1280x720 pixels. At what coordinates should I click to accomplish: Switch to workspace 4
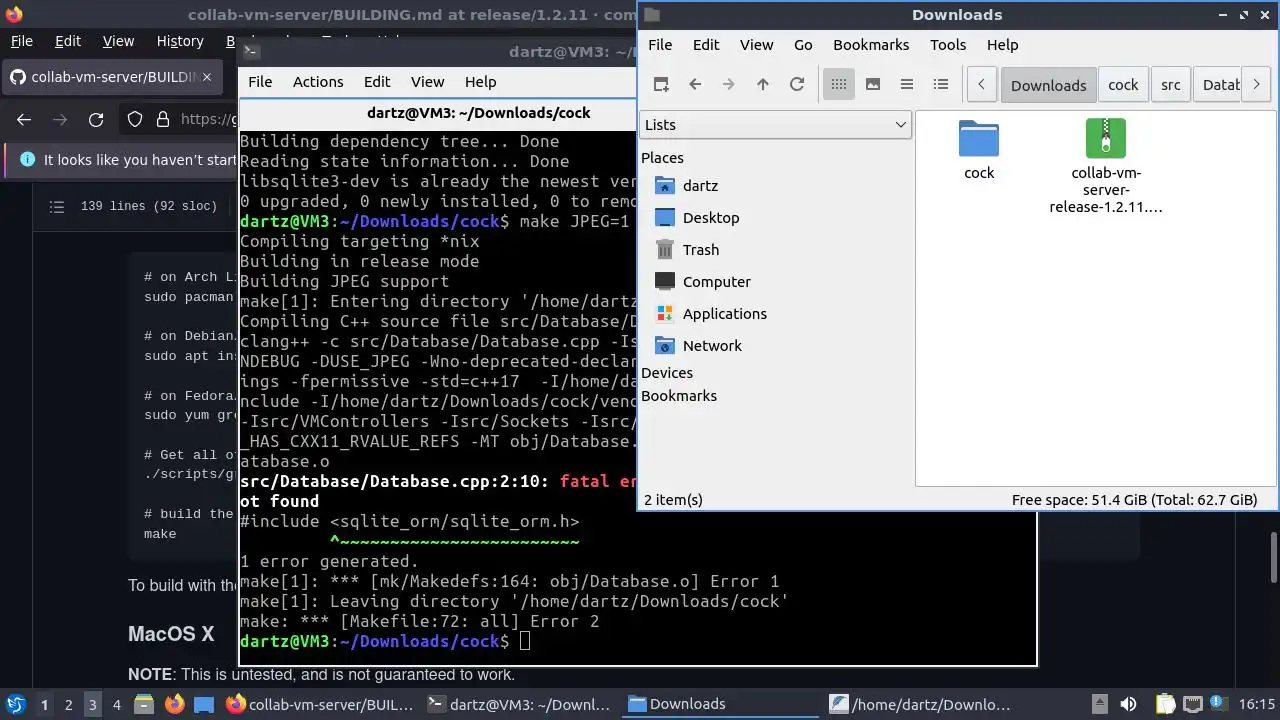(116, 704)
